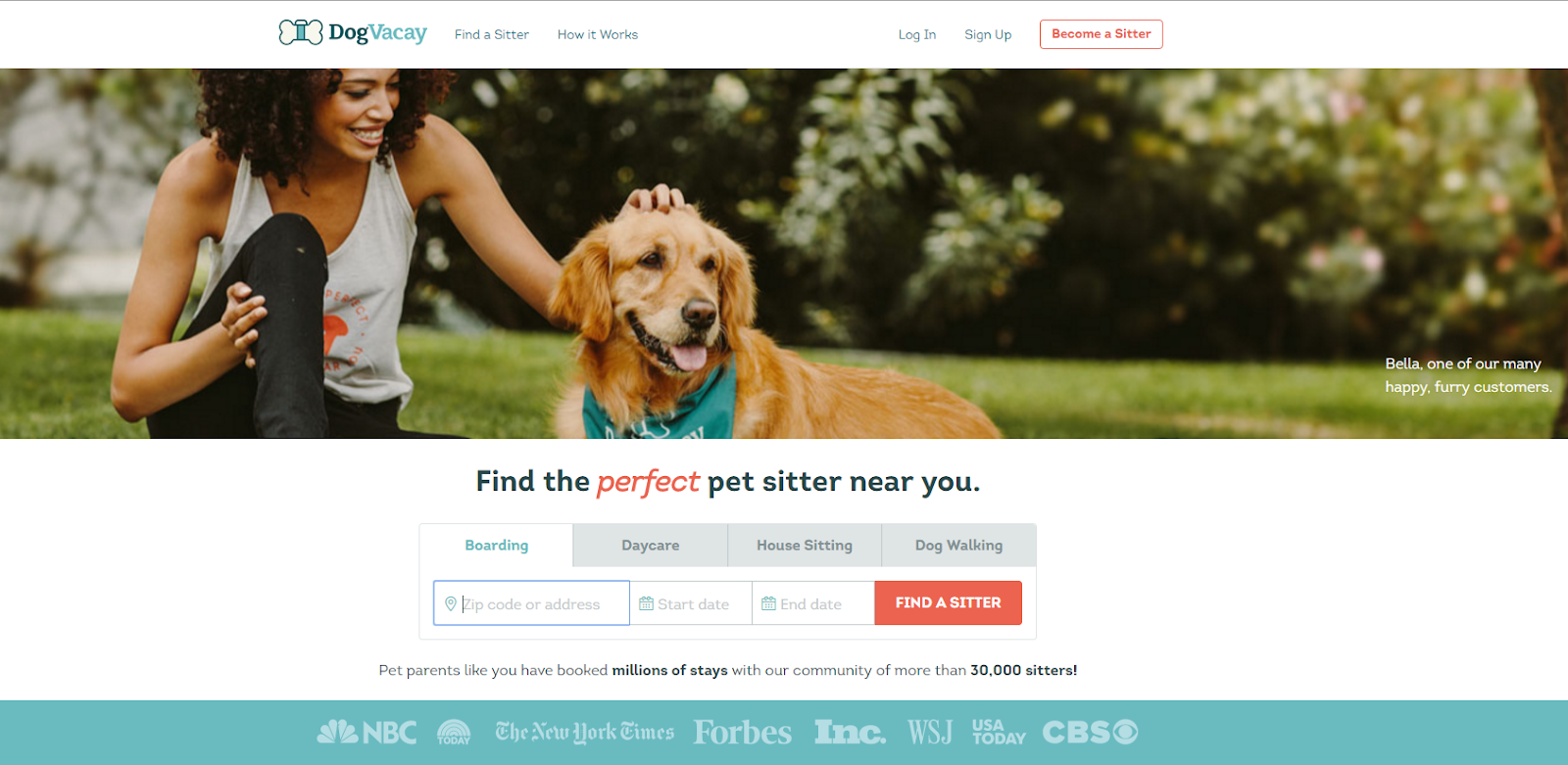The height and width of the screenshot is (765, 1568).
Task: Click the CBS eye logo
Action: point(1090,732)
